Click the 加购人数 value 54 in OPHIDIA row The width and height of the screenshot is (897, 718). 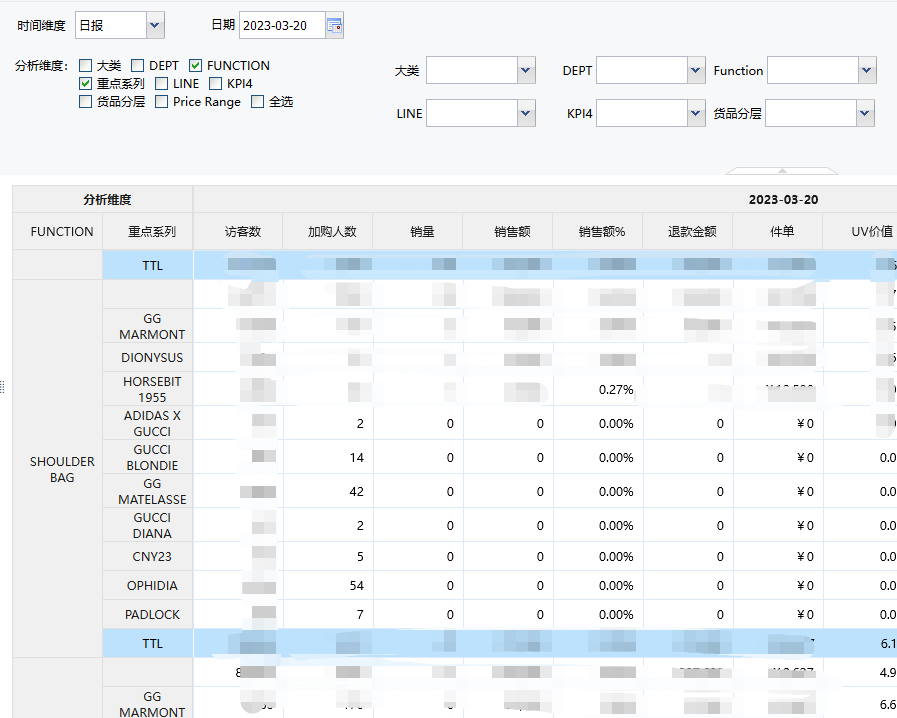tap(356, 586)
